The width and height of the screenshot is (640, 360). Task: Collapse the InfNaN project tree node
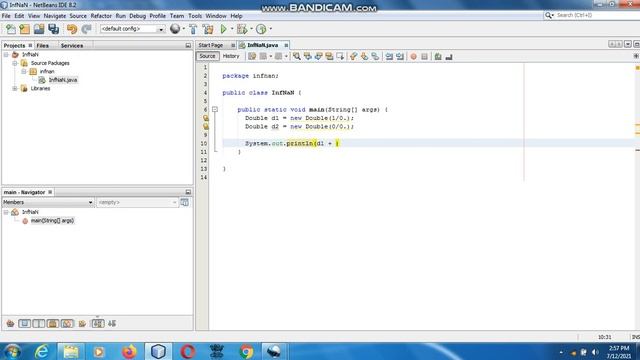tap(6, 54)
